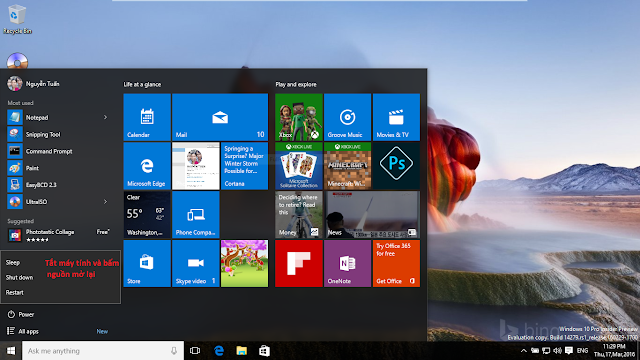Click the Ask me anything search box

click(x=103, y=351)
